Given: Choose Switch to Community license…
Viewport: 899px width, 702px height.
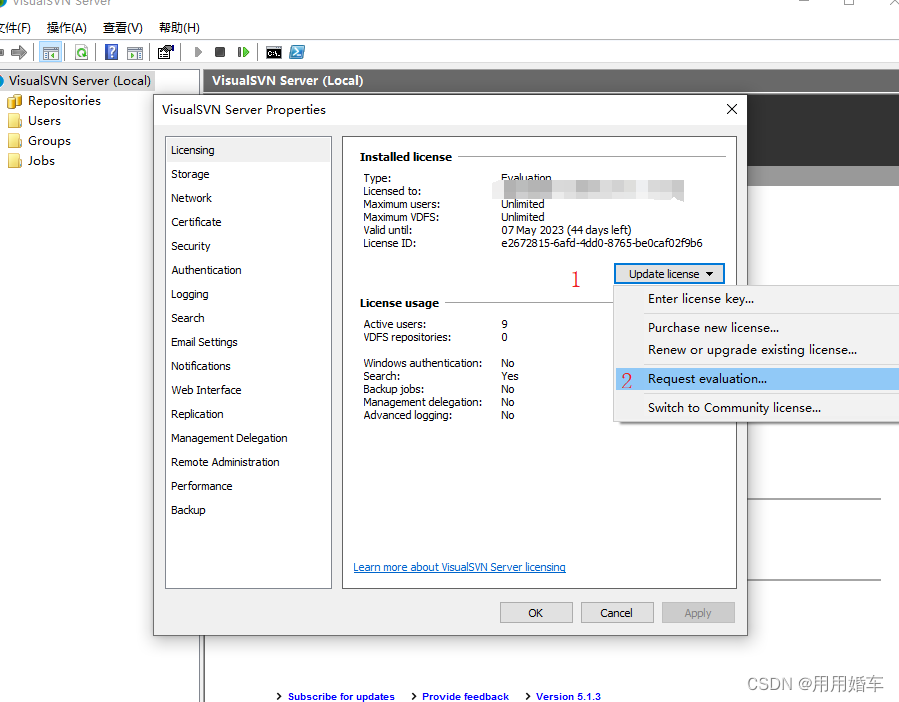Looking at the screenshot, I should click(734, 408).
